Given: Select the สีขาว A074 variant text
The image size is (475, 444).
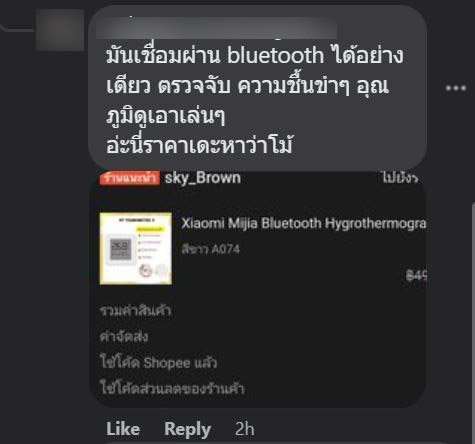Looking at the screenshot, I should point(211,249).
